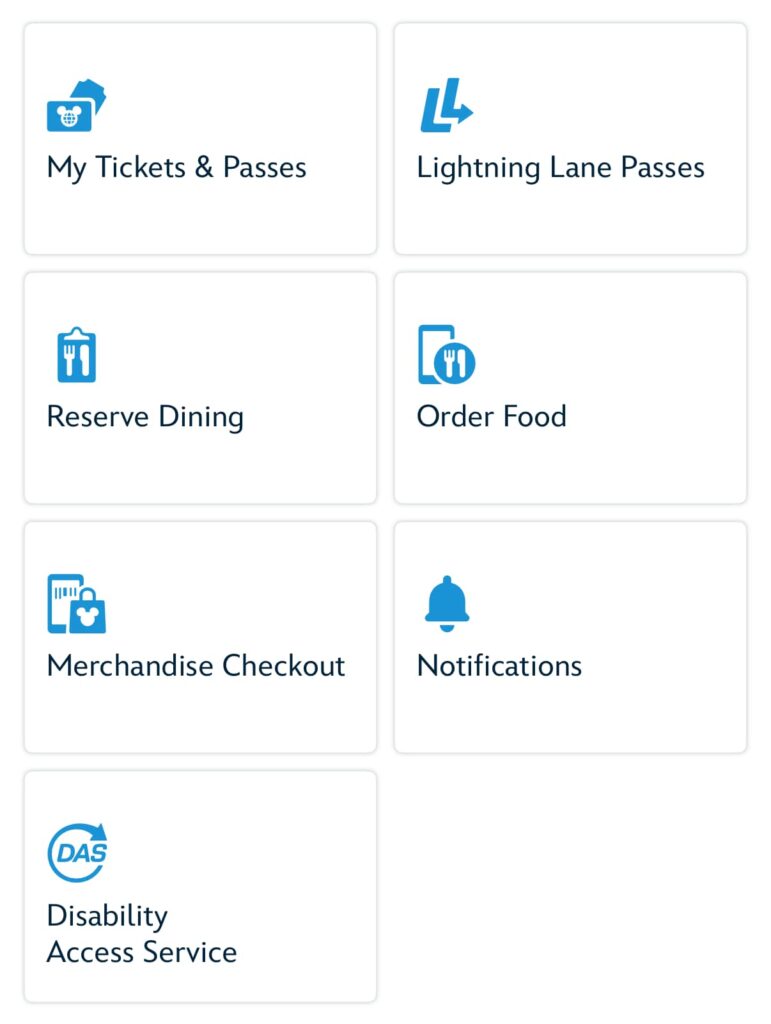Select the "Lightning Lane Passes" text
This screenshot has width=771, height=1024.
point(560,167)
